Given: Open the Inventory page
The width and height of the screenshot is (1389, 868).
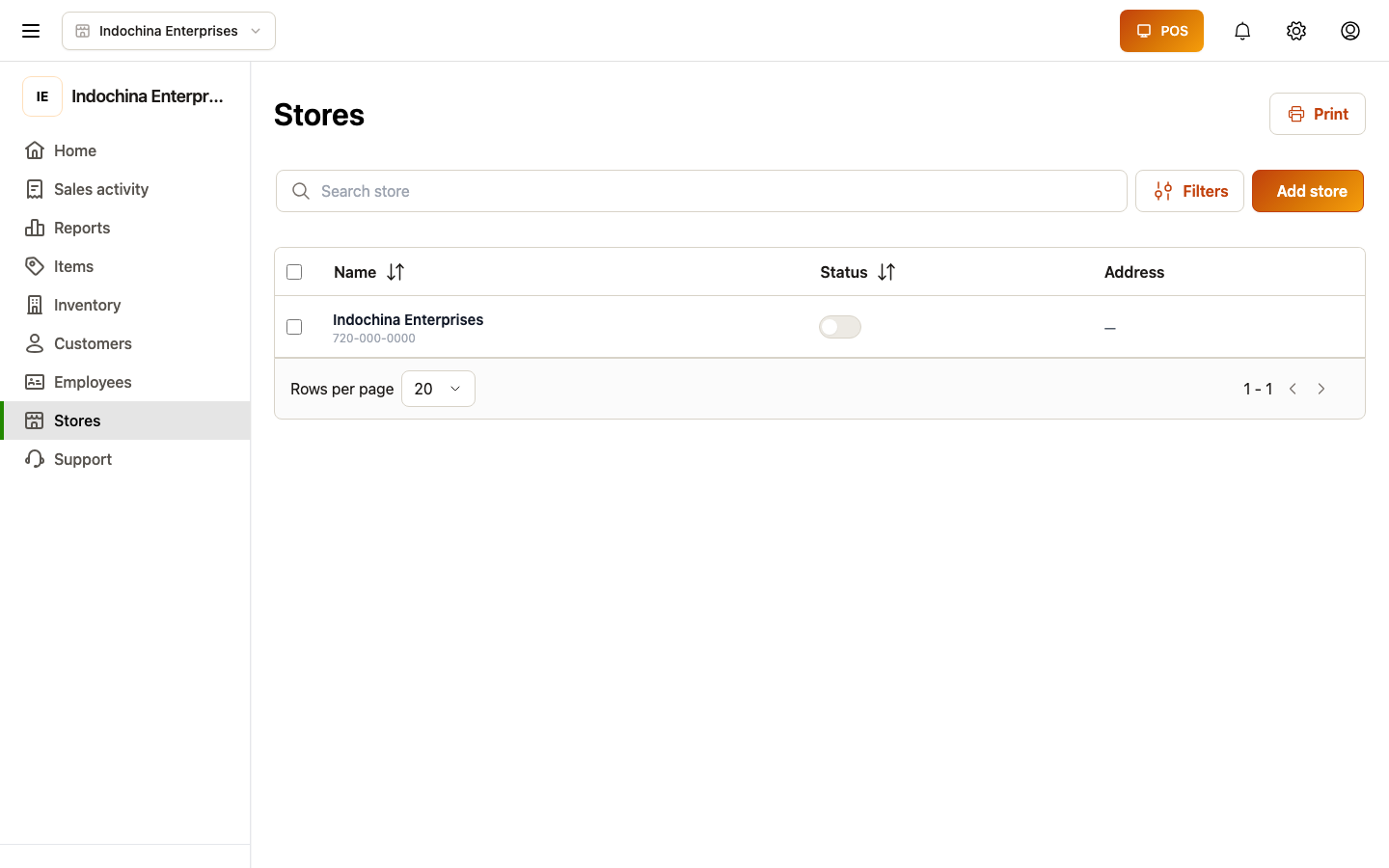Looking at the screenshot, I should pos(125,305).
